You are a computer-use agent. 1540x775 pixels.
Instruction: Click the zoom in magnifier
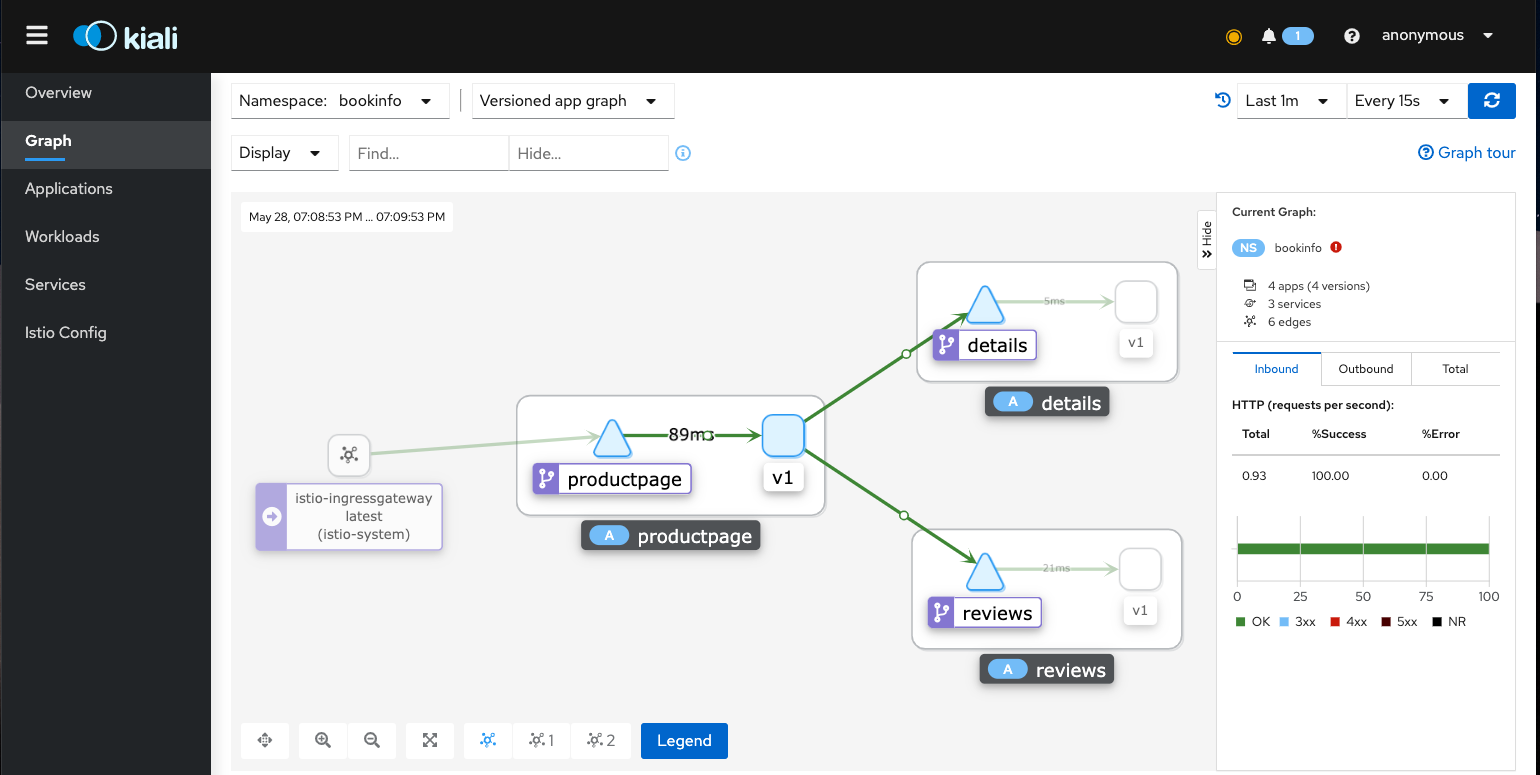[x=323, y=741]
